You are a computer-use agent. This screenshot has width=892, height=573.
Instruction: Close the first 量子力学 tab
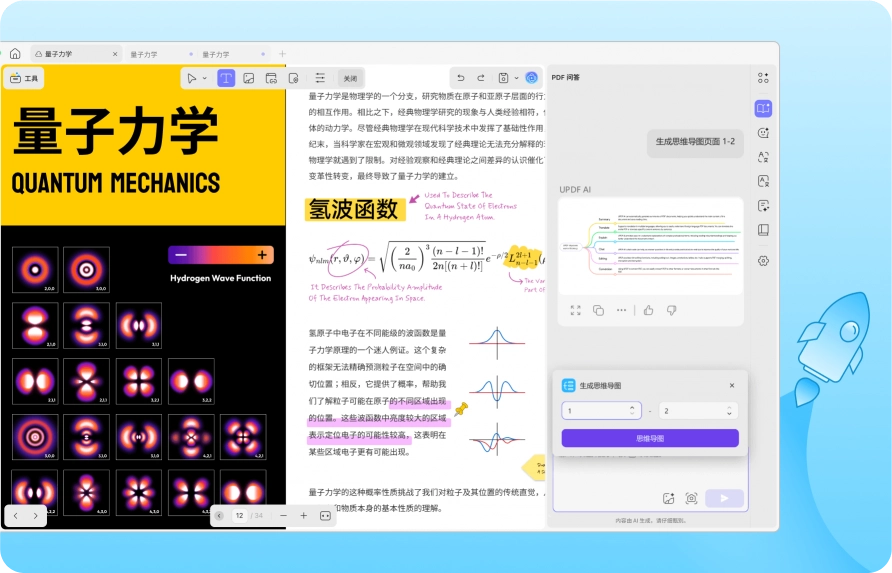[115, 54]
